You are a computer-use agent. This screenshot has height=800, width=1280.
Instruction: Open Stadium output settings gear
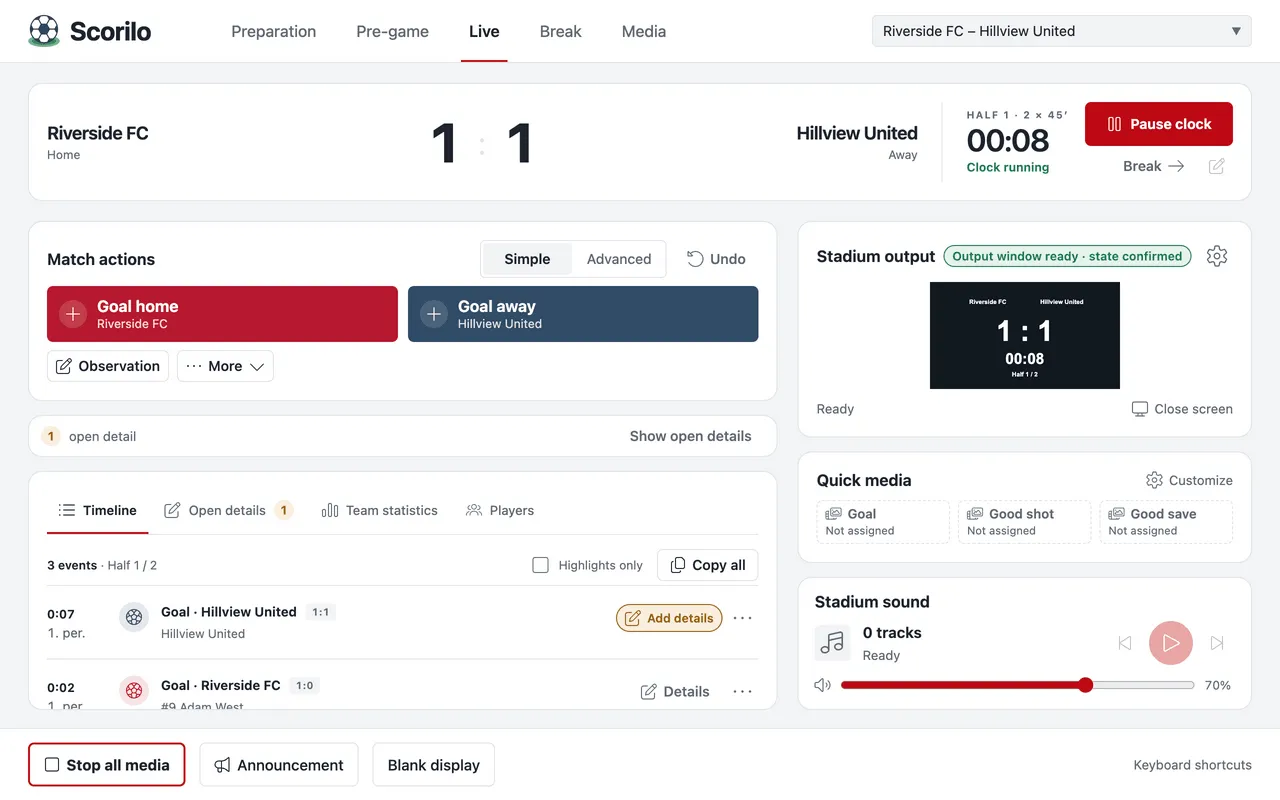1216,256
